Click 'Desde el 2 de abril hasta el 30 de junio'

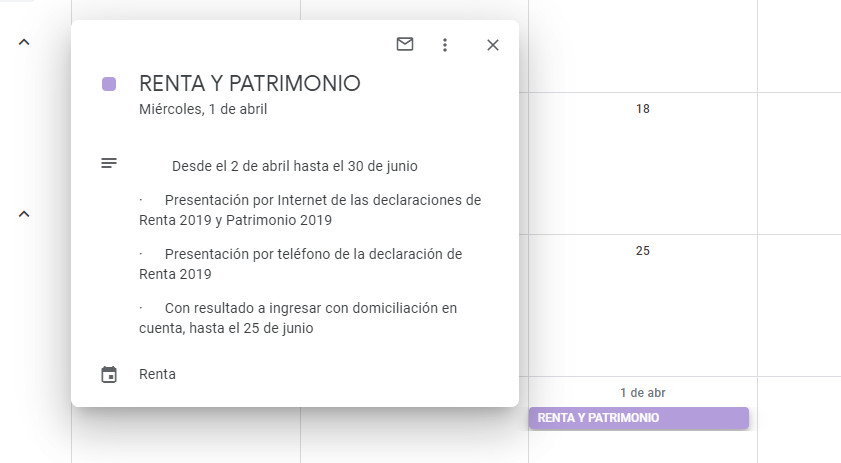point(294,166)
